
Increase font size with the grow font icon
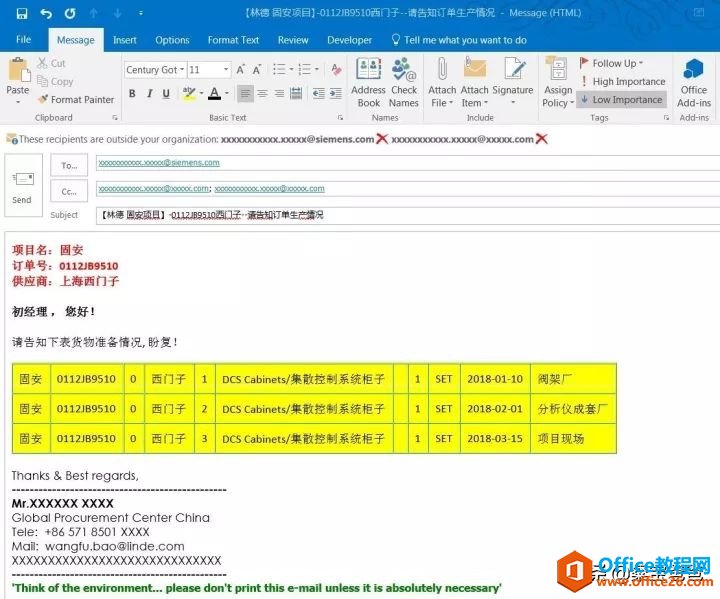(x=240, y=70)
